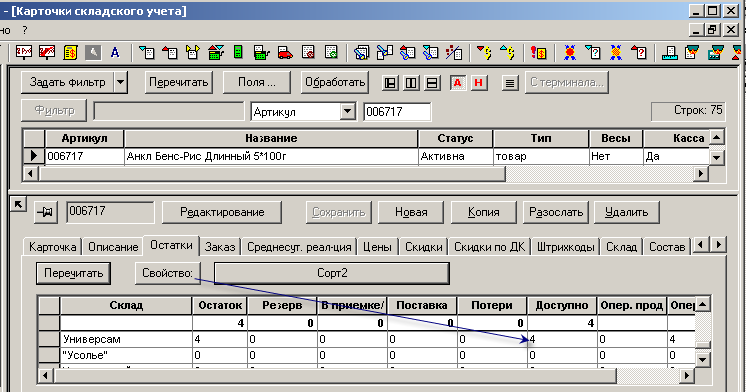The image size is (746, 392).
Task: Click the crossed-out price tag sign icon
Action: coord(47,52)
